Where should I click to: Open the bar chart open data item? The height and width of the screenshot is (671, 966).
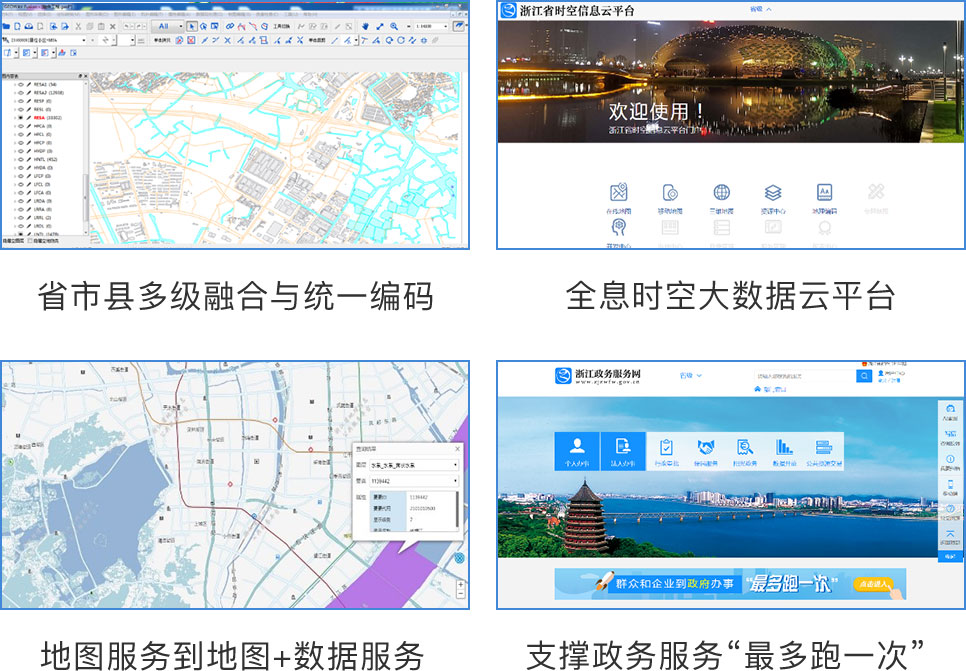784,452
